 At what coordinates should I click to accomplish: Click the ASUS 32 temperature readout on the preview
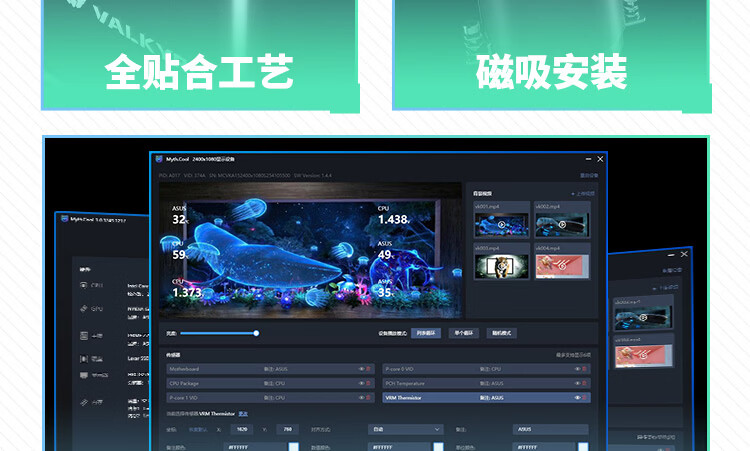(x=180, y=215)
